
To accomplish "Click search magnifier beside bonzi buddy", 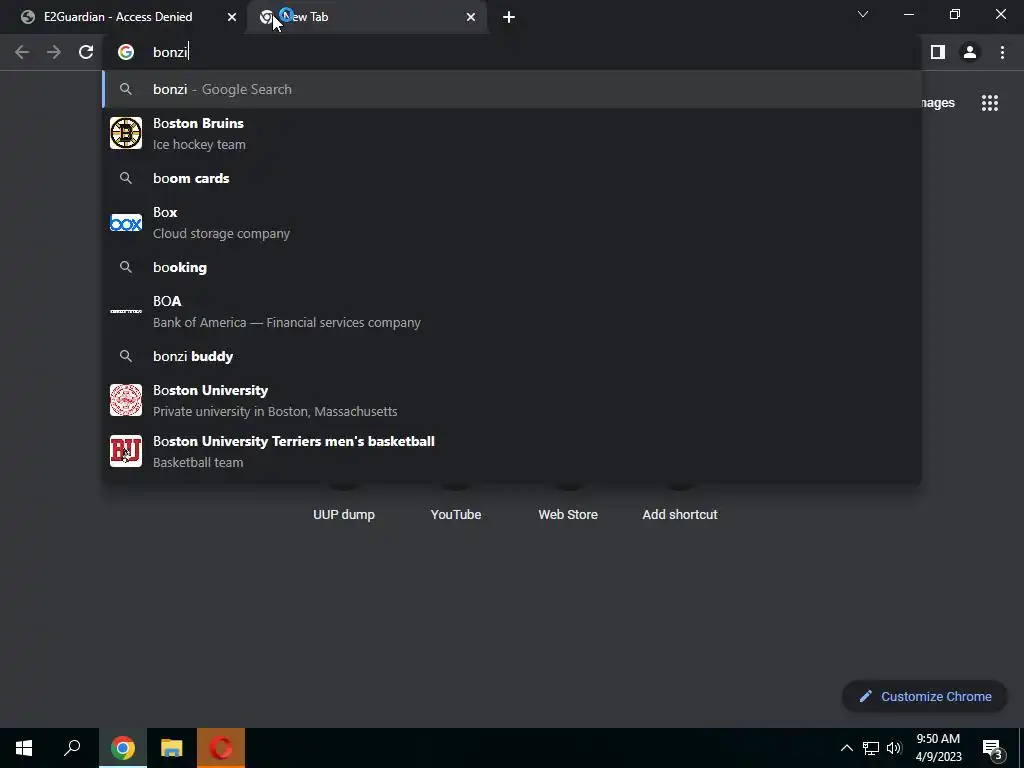I will point(126,356).
